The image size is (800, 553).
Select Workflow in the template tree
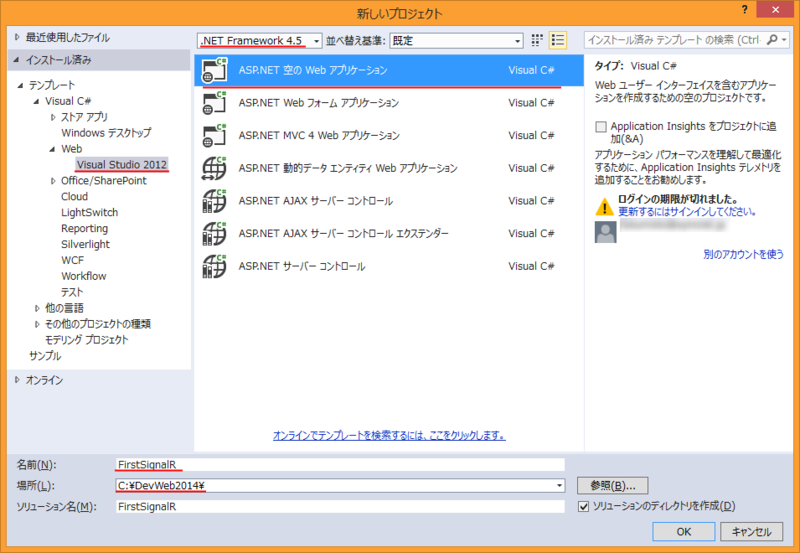[x=84, y=276]
